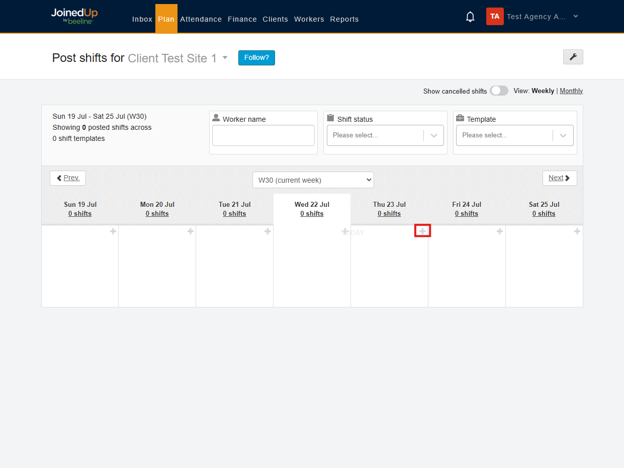
Task: Click the date range Sun 19 Jul - Sat 25 Jul text
Action: [99, 116]
